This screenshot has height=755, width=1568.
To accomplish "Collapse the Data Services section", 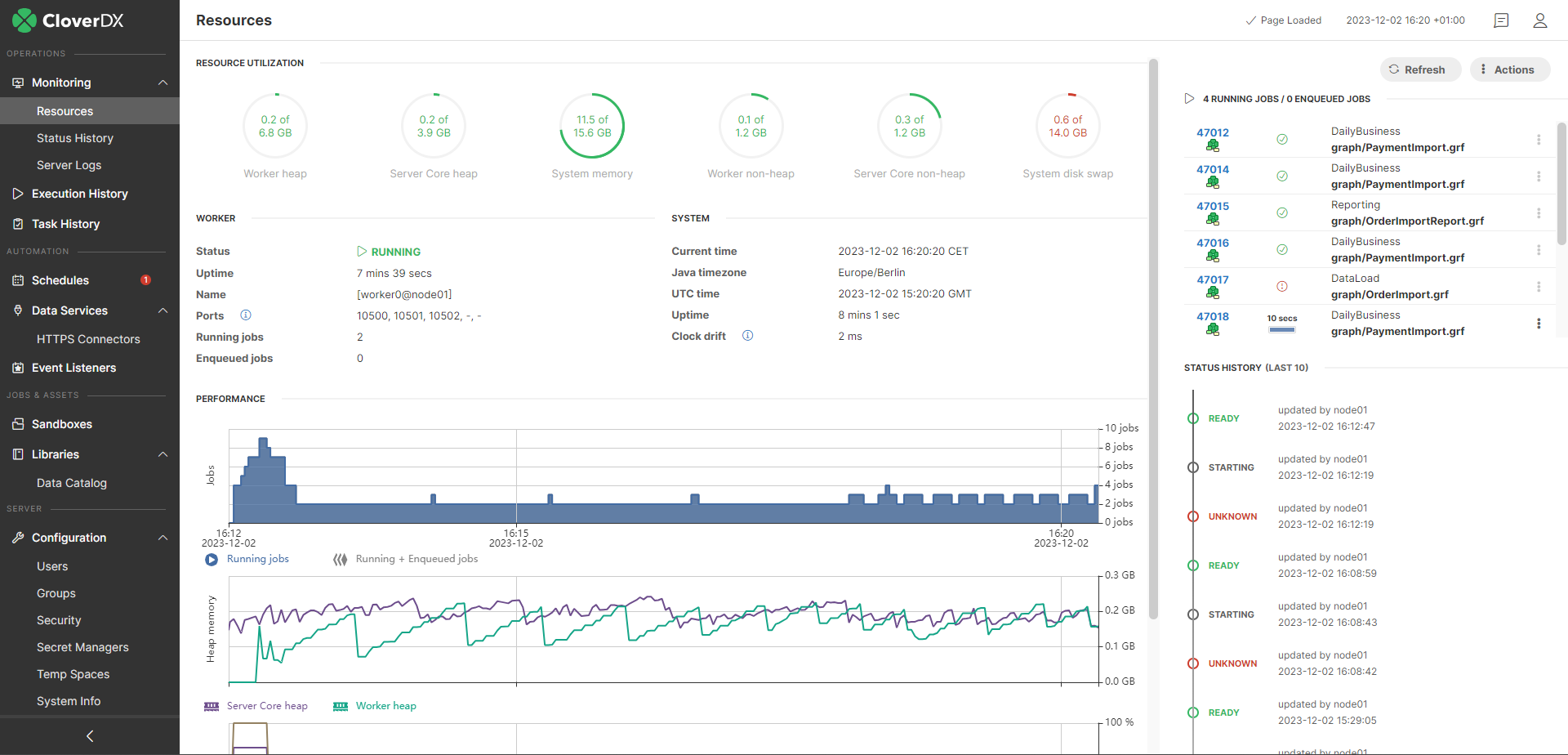I will click(162, 310).
